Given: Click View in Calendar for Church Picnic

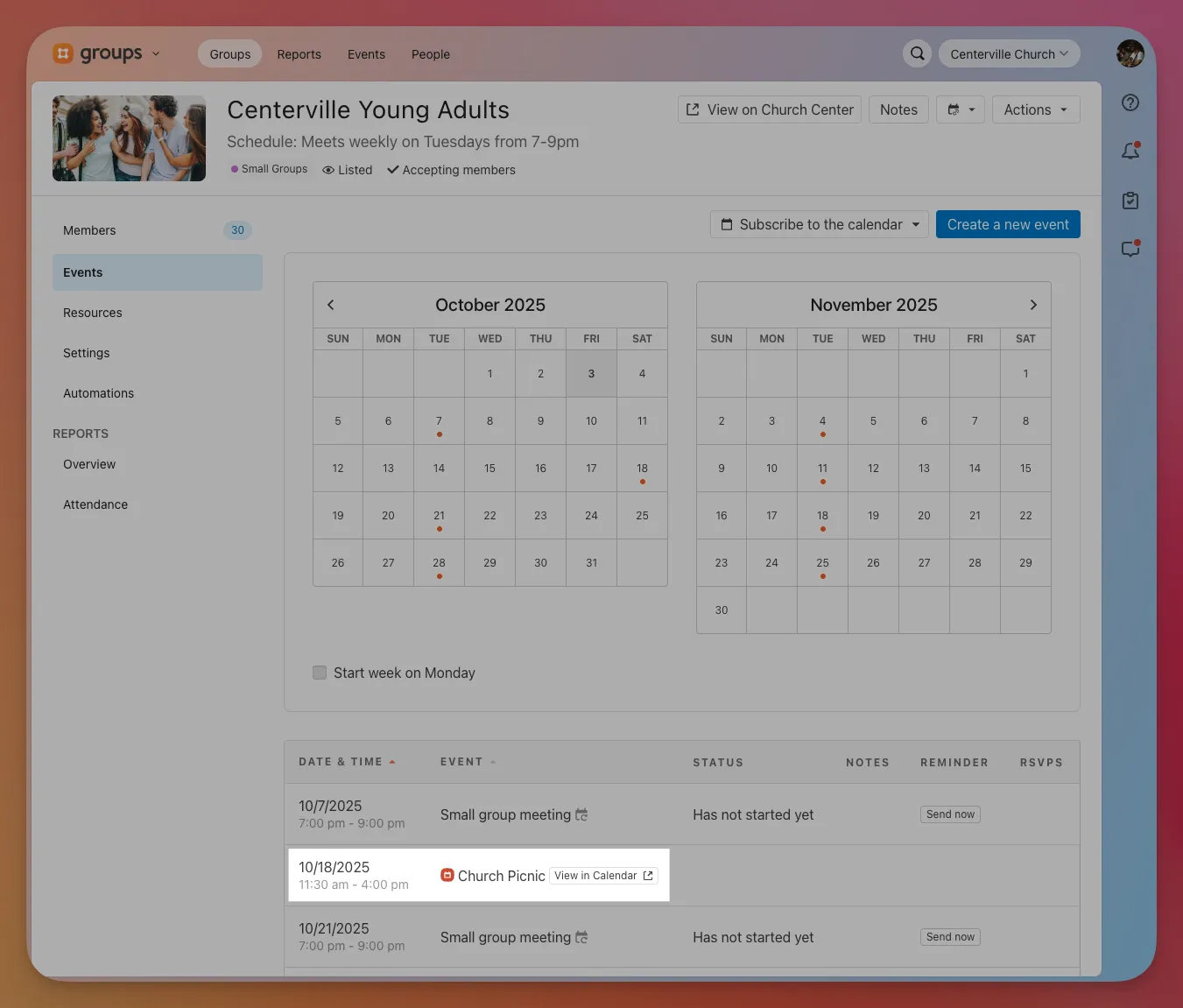Looking at the screenshot, I should tap(603, 876).
